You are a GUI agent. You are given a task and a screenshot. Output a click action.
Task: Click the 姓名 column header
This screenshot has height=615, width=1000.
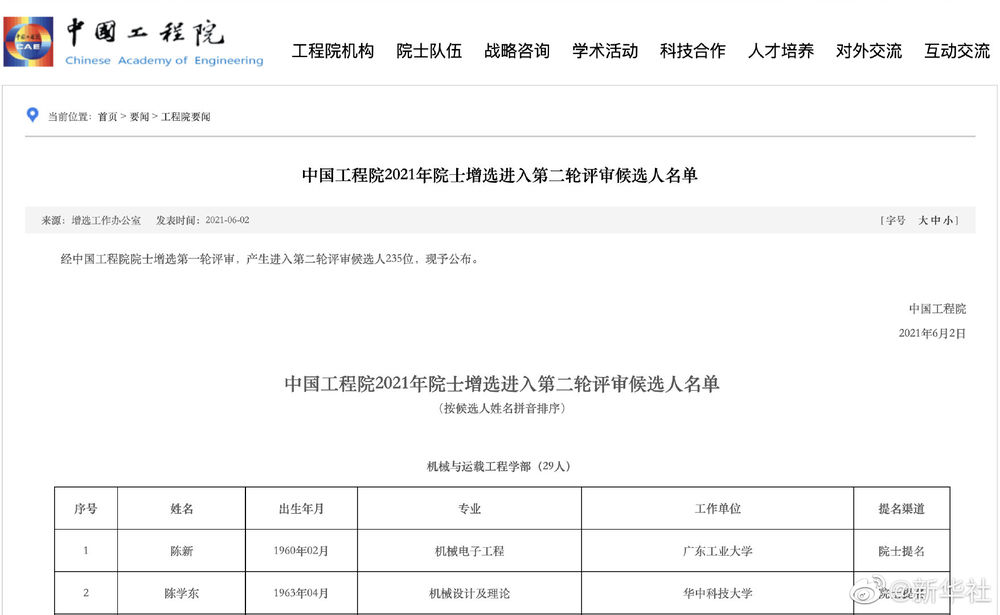pyautogui.click(x=182, y=509)
